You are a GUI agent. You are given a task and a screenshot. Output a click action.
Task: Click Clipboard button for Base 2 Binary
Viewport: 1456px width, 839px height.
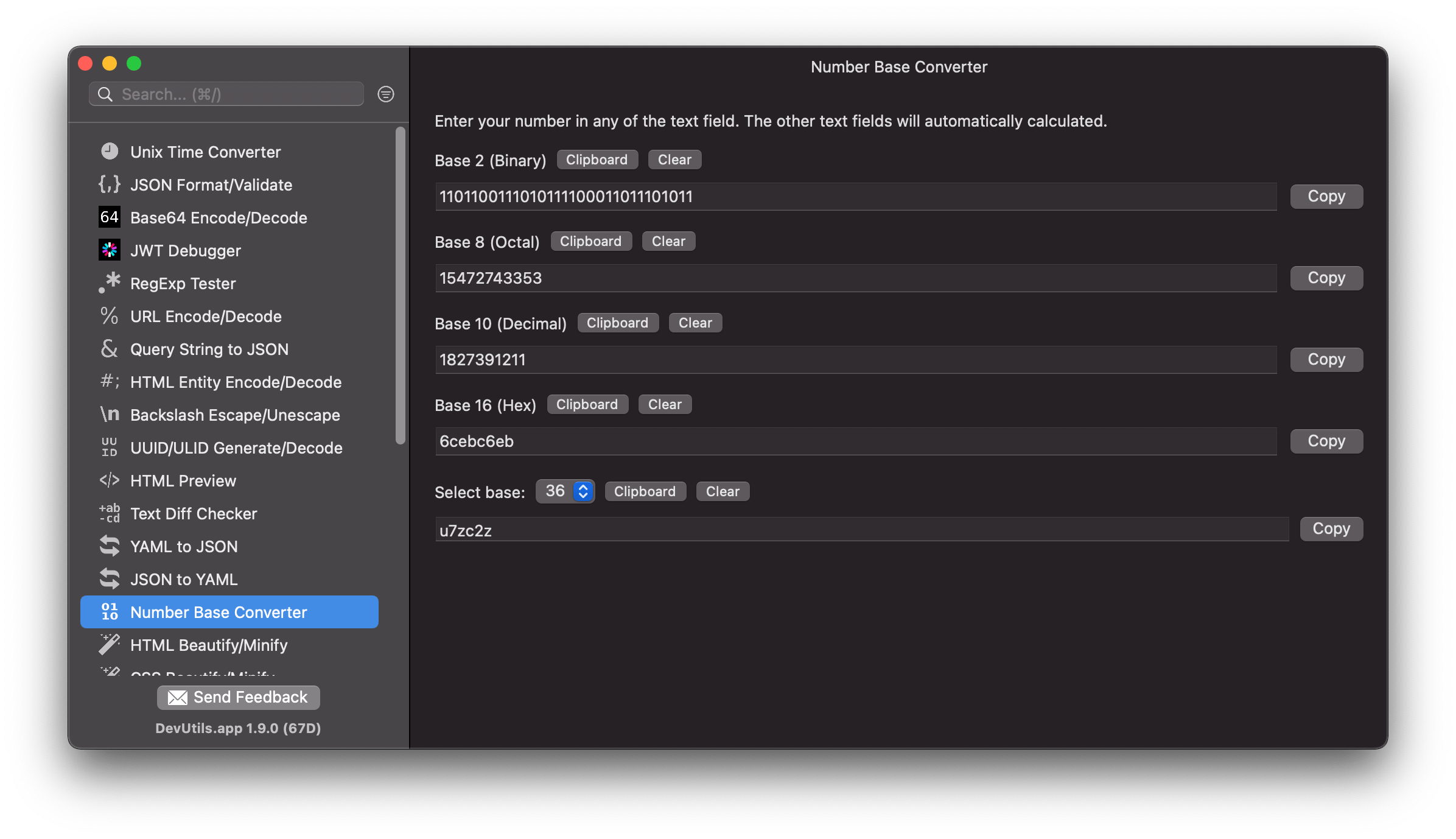[597, 158]
